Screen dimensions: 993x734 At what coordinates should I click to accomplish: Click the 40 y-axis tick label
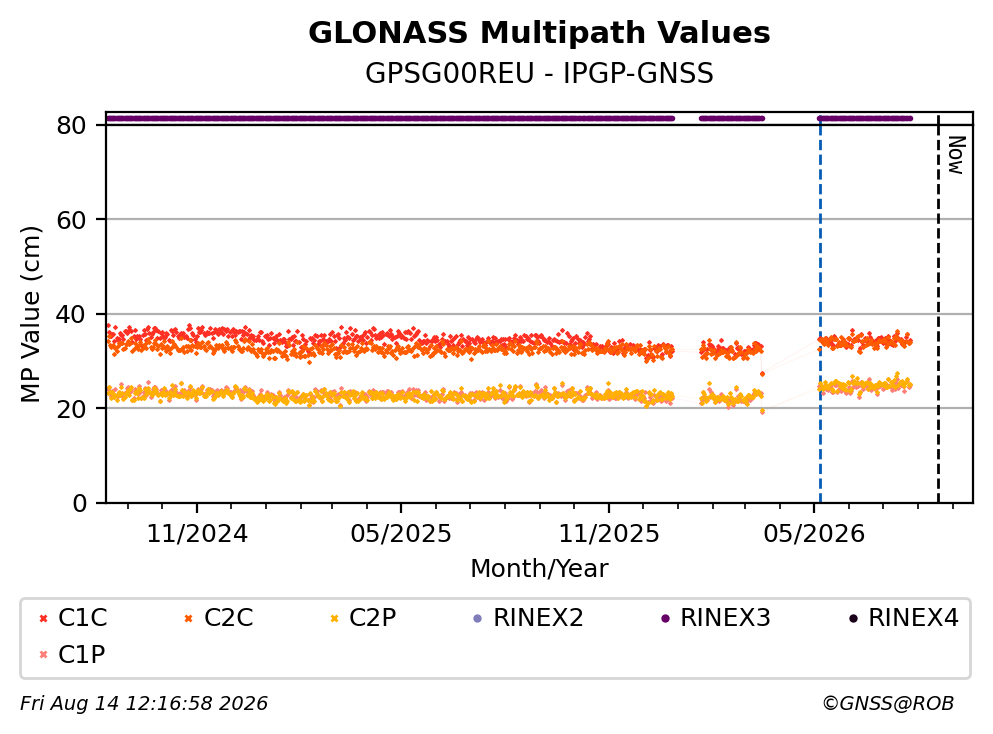click(x=71, y=315)
